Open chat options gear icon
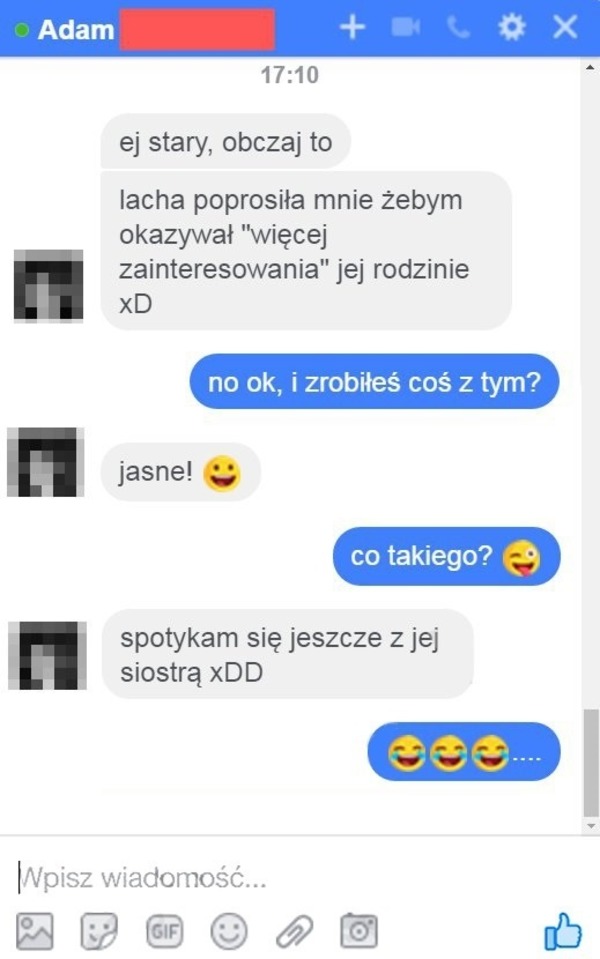 (511, 27)
